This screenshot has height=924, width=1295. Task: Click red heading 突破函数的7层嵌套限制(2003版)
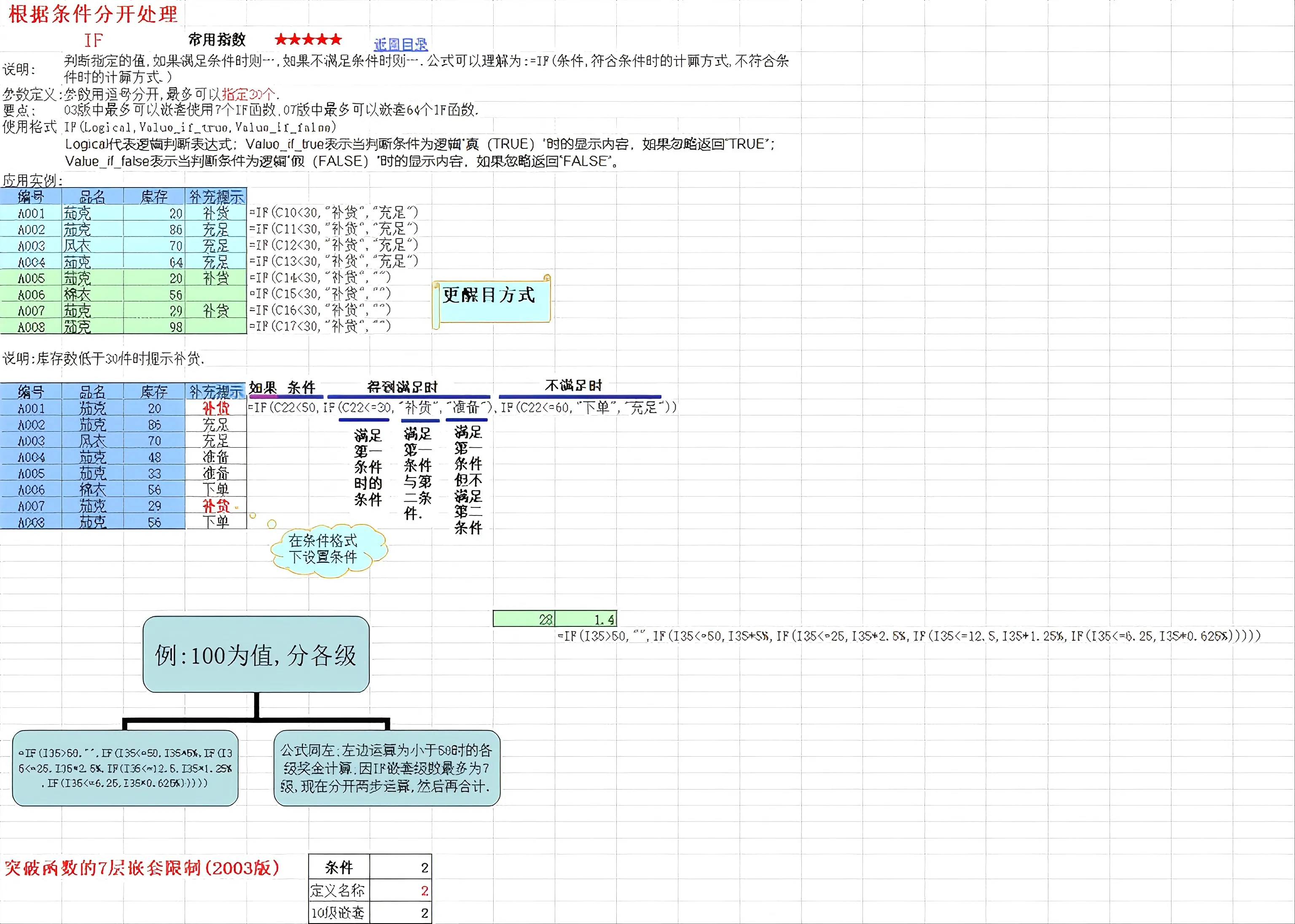(x=142, y=868)
